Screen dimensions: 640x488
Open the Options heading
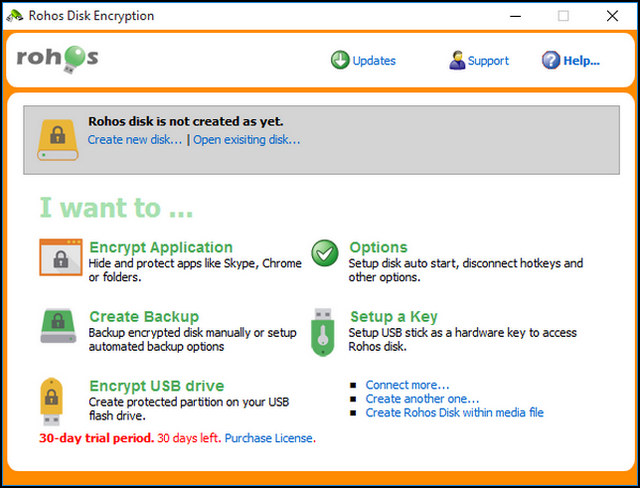(378, 247)
